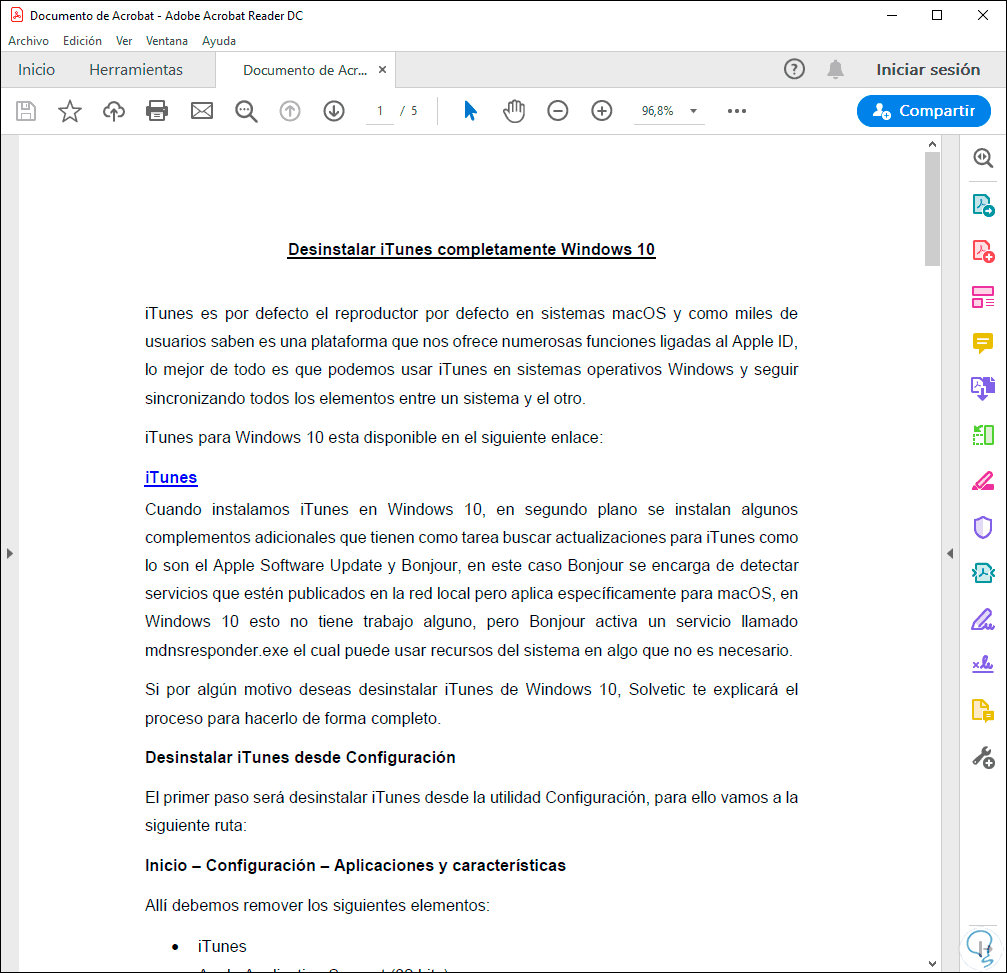Open Create PDF tool in right pane
Viewport: 1007px width, 973px height.
(x=983, y=251)
